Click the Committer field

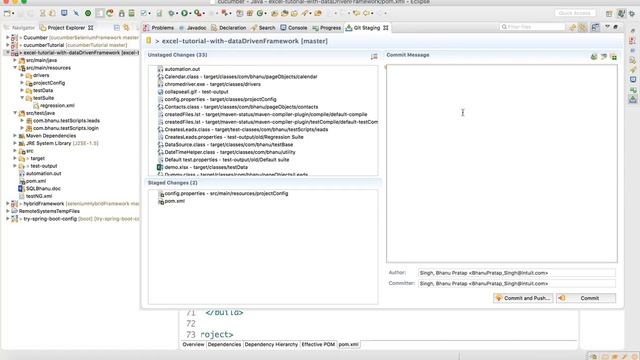516,283
